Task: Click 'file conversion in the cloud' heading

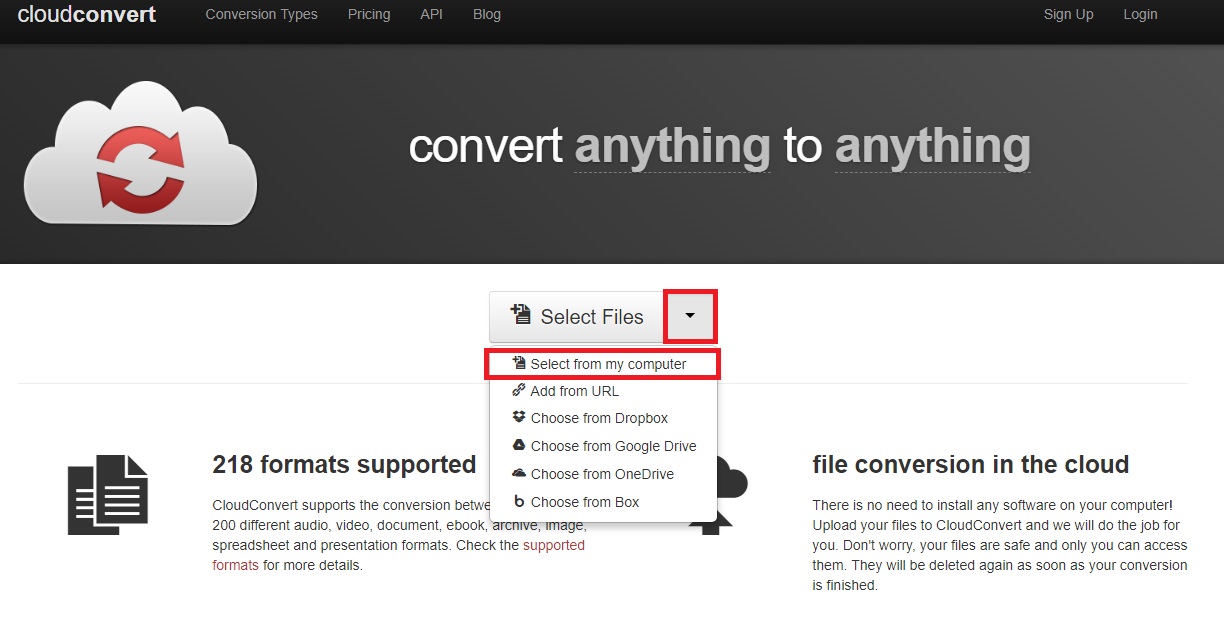Action: [x=971, y=464]
